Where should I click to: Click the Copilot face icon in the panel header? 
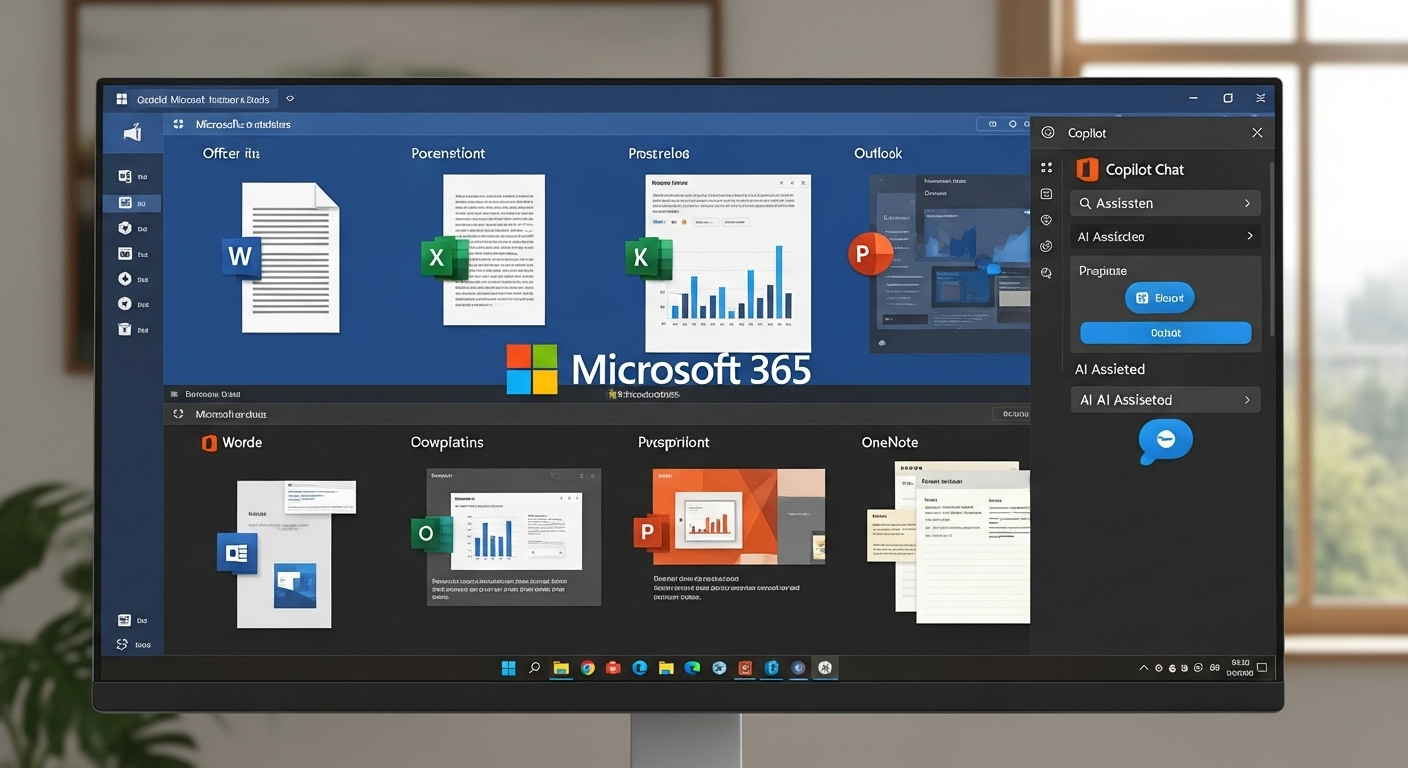click(1048, 132)
